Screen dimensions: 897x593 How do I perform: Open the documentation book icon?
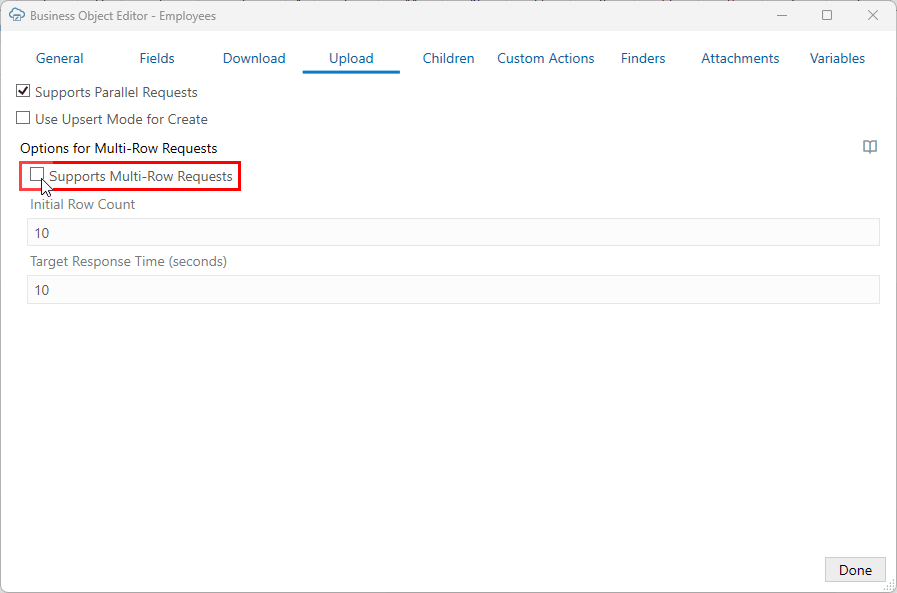click(869, 147)
